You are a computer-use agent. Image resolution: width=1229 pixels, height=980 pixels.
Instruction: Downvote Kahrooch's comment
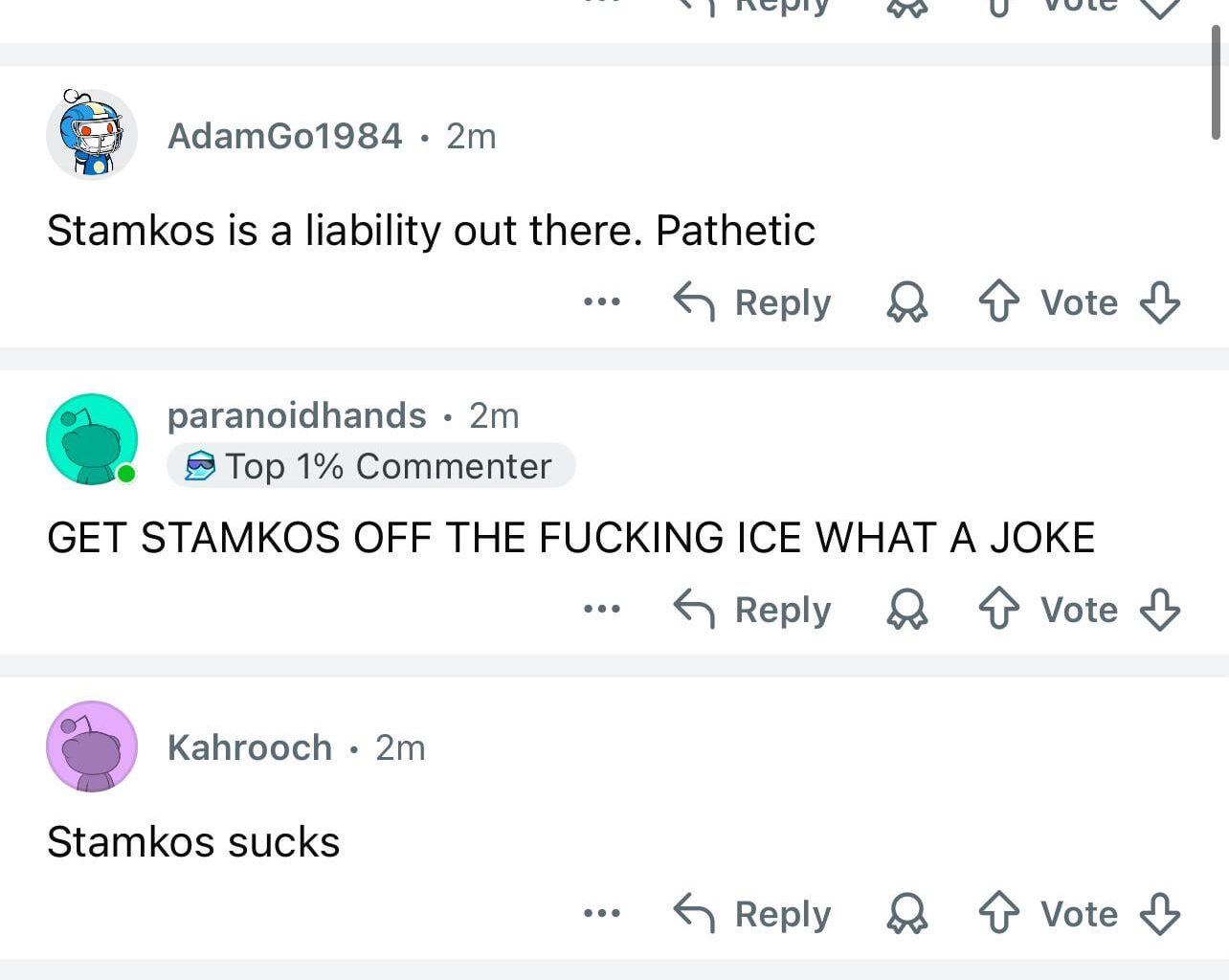pos(1160,914)
